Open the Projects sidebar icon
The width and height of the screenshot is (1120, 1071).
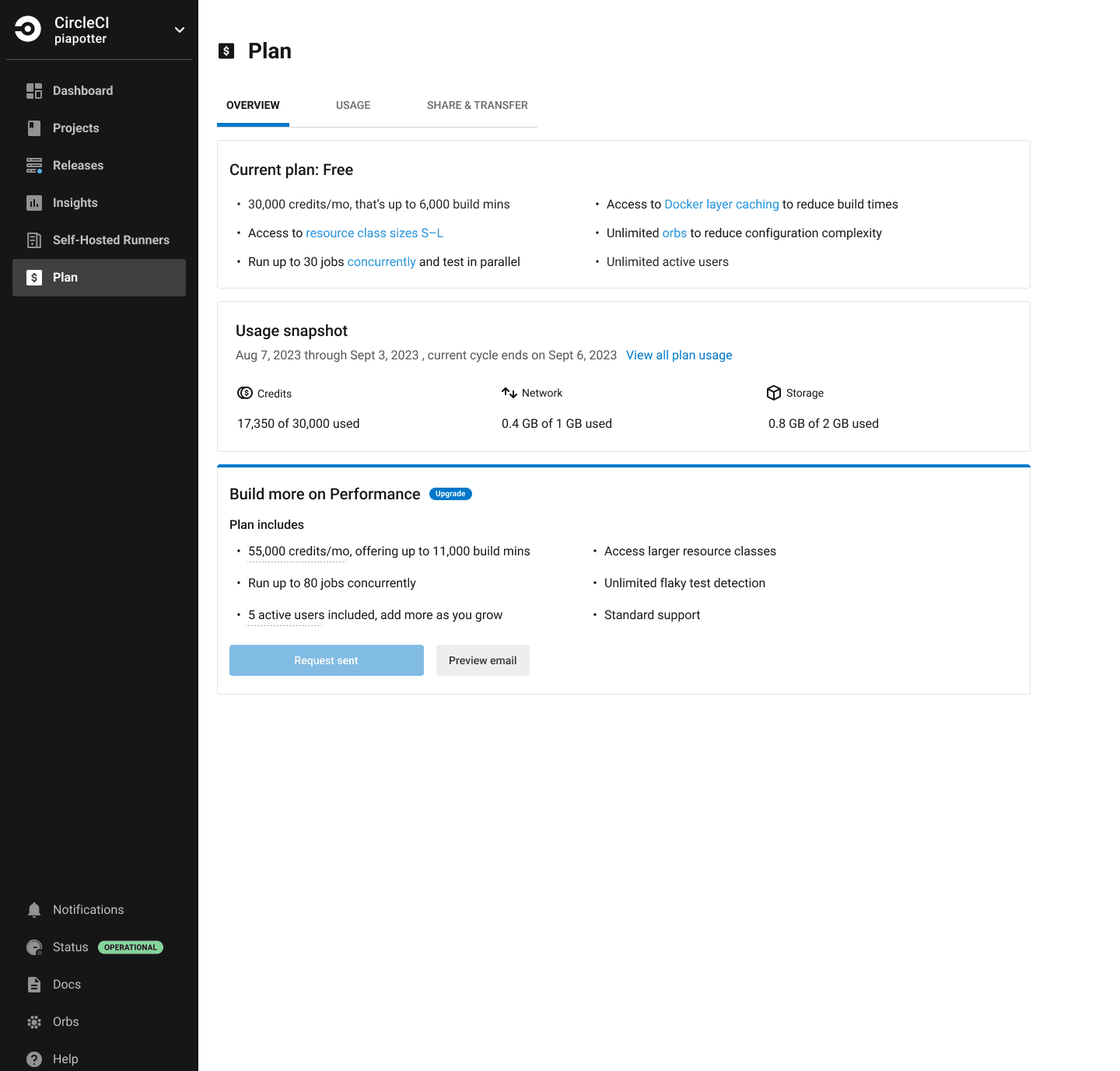point(34,128)
